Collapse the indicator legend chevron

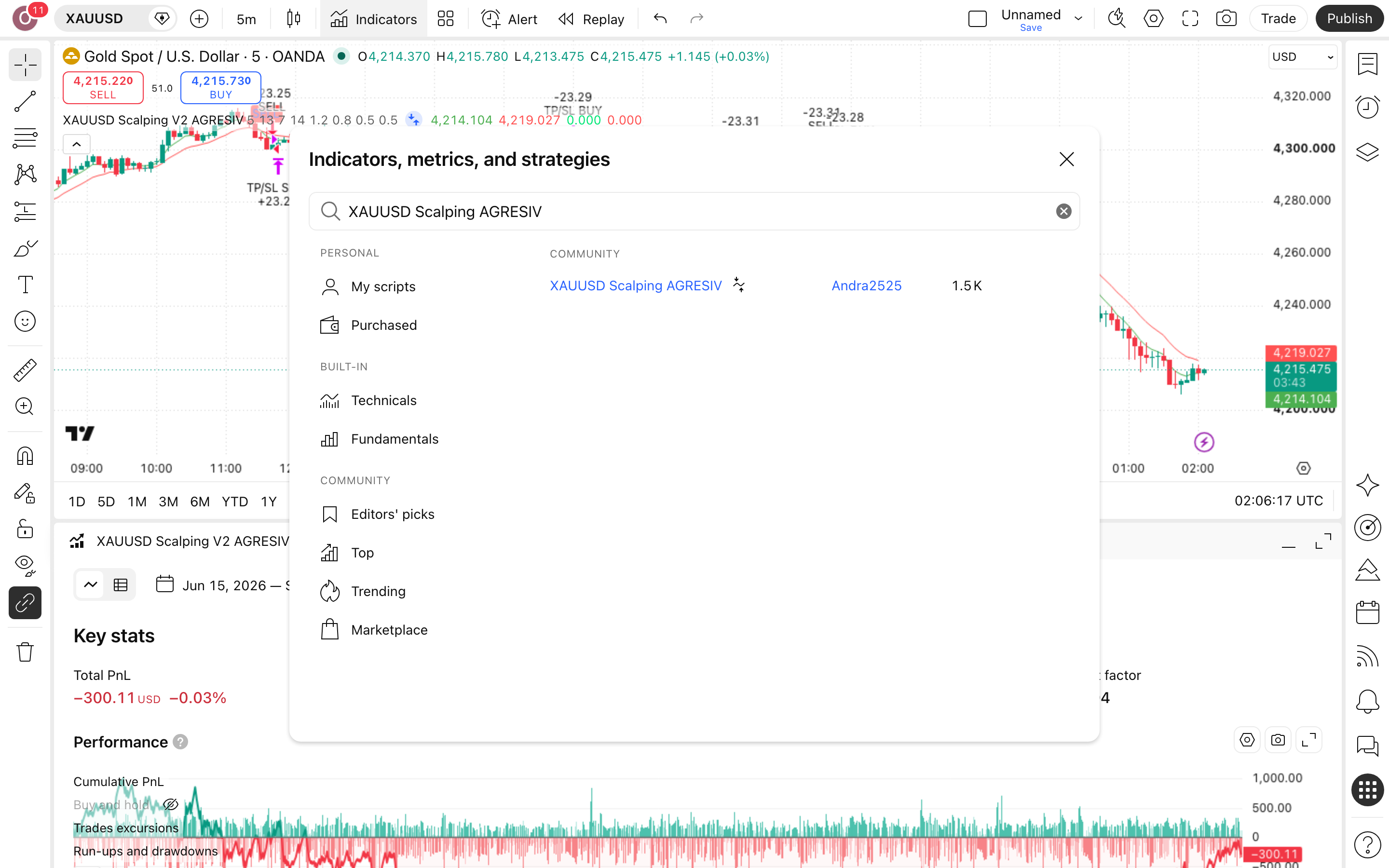[76, 144]
